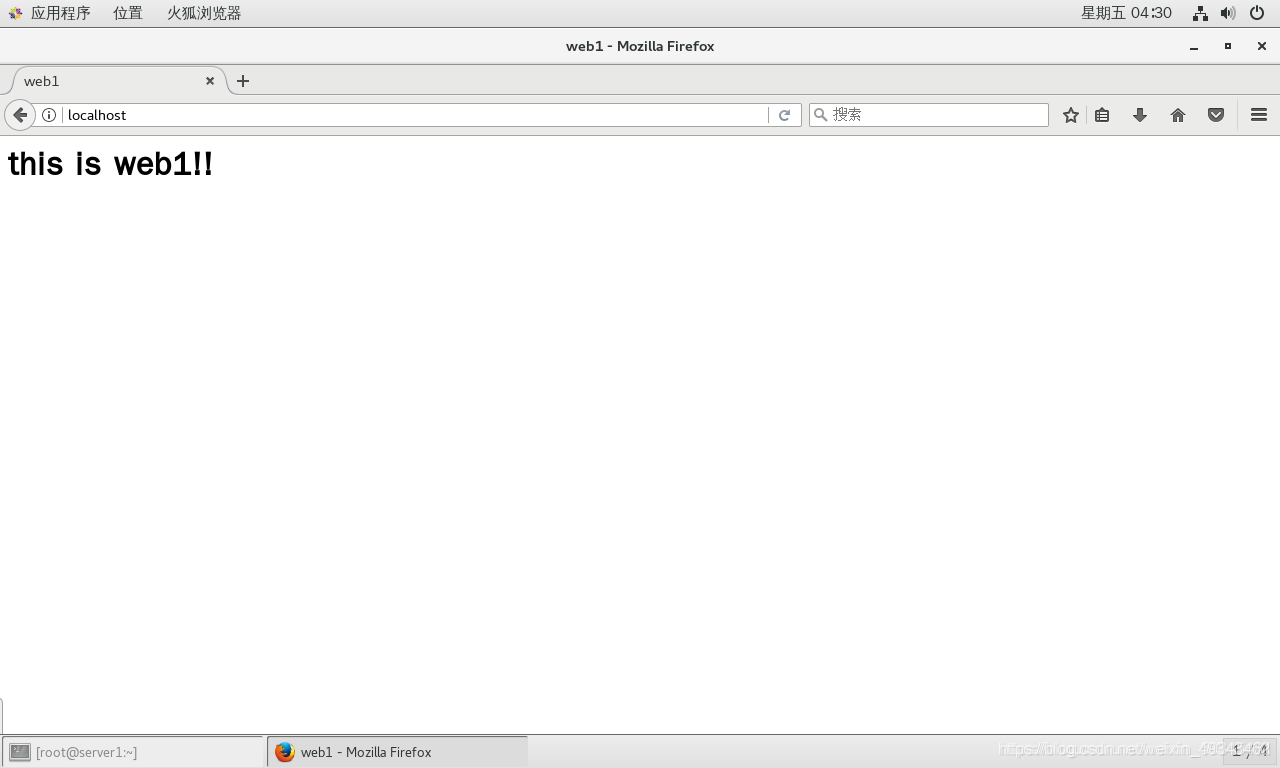Open a new tab with plus
The width and height of the screenshot is (1280, 768).
pos(243,81)
